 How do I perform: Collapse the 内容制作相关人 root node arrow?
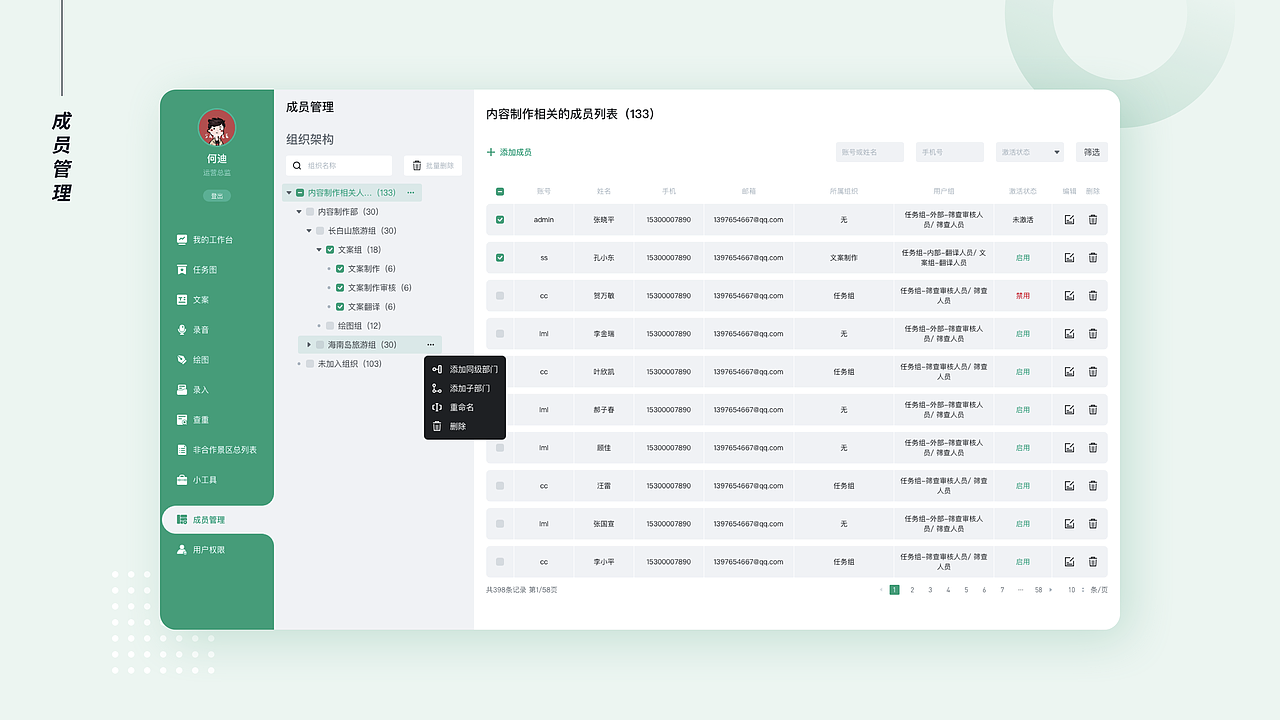point(289,193)
